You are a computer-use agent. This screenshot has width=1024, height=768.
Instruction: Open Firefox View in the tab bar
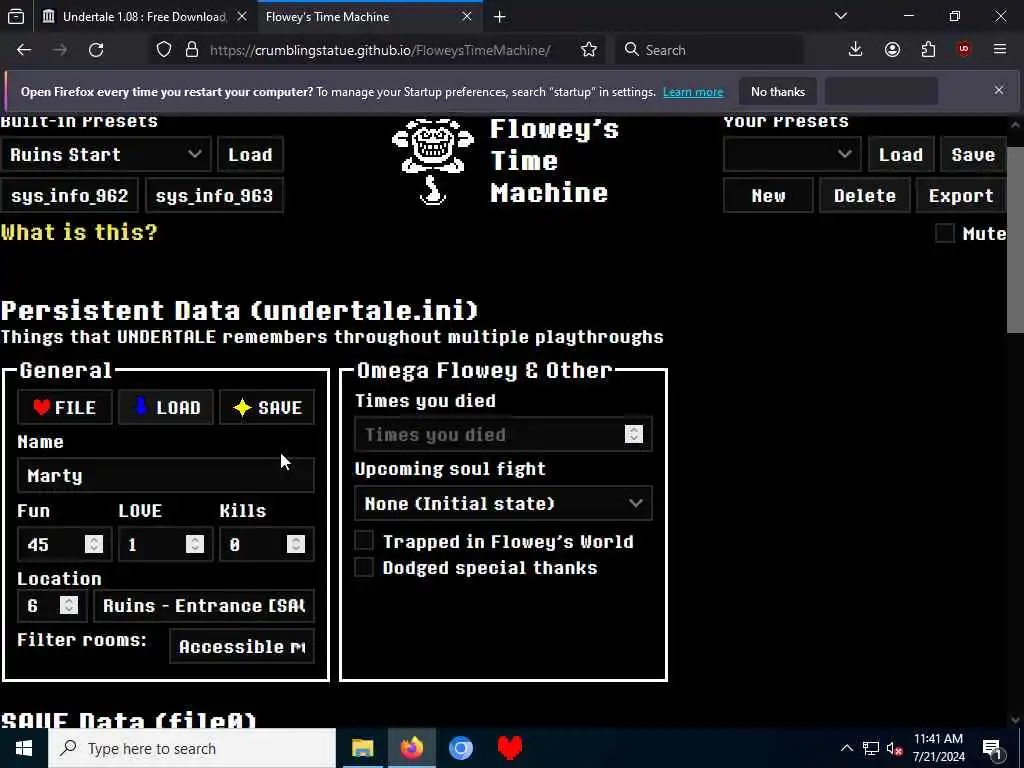tap(16, 17)
